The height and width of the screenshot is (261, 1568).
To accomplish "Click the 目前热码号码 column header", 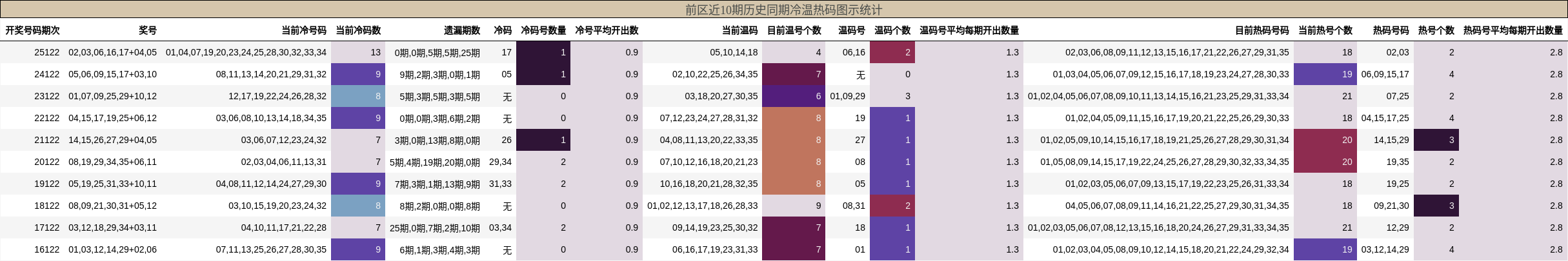I will (1262, 30).
